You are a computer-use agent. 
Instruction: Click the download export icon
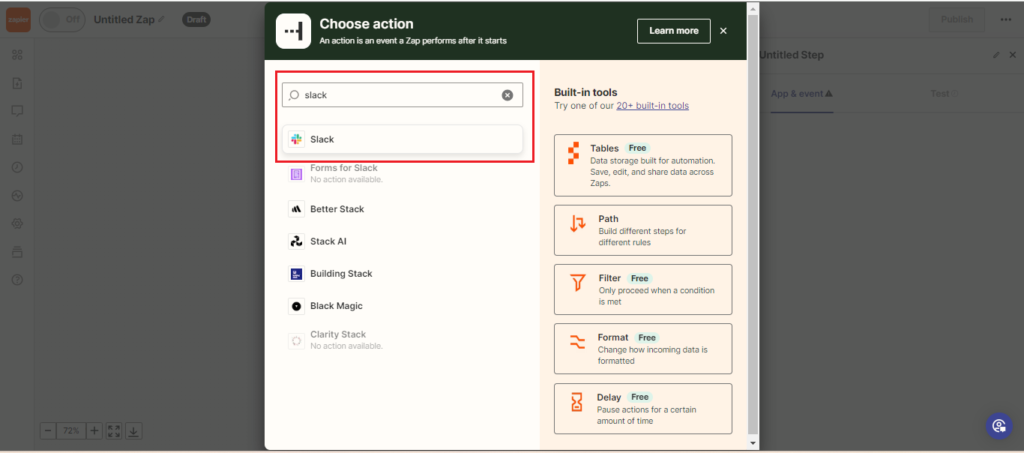pyautogui.click(x=133, y=431)
